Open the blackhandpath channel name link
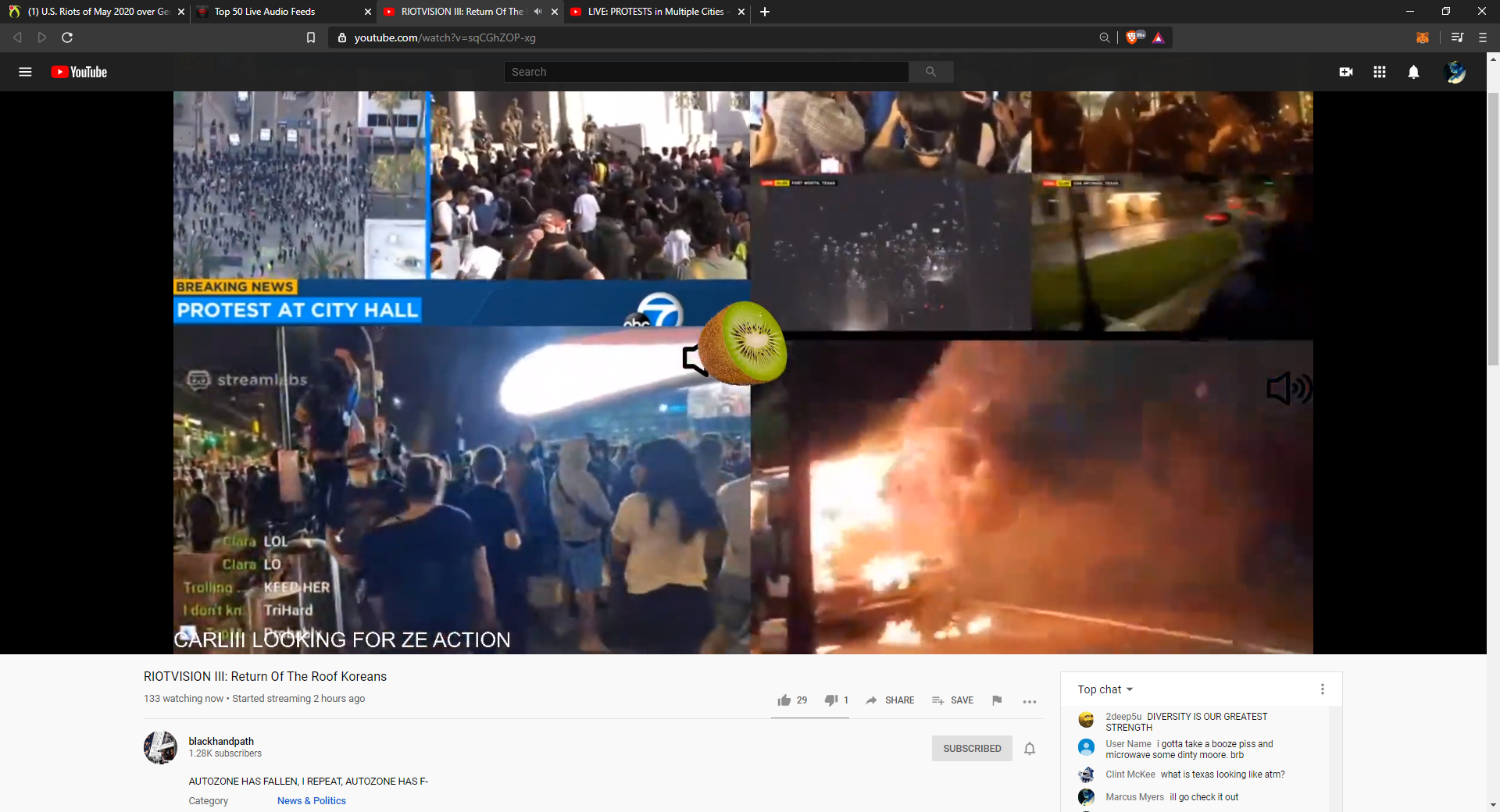 click(x=221, y=742)
